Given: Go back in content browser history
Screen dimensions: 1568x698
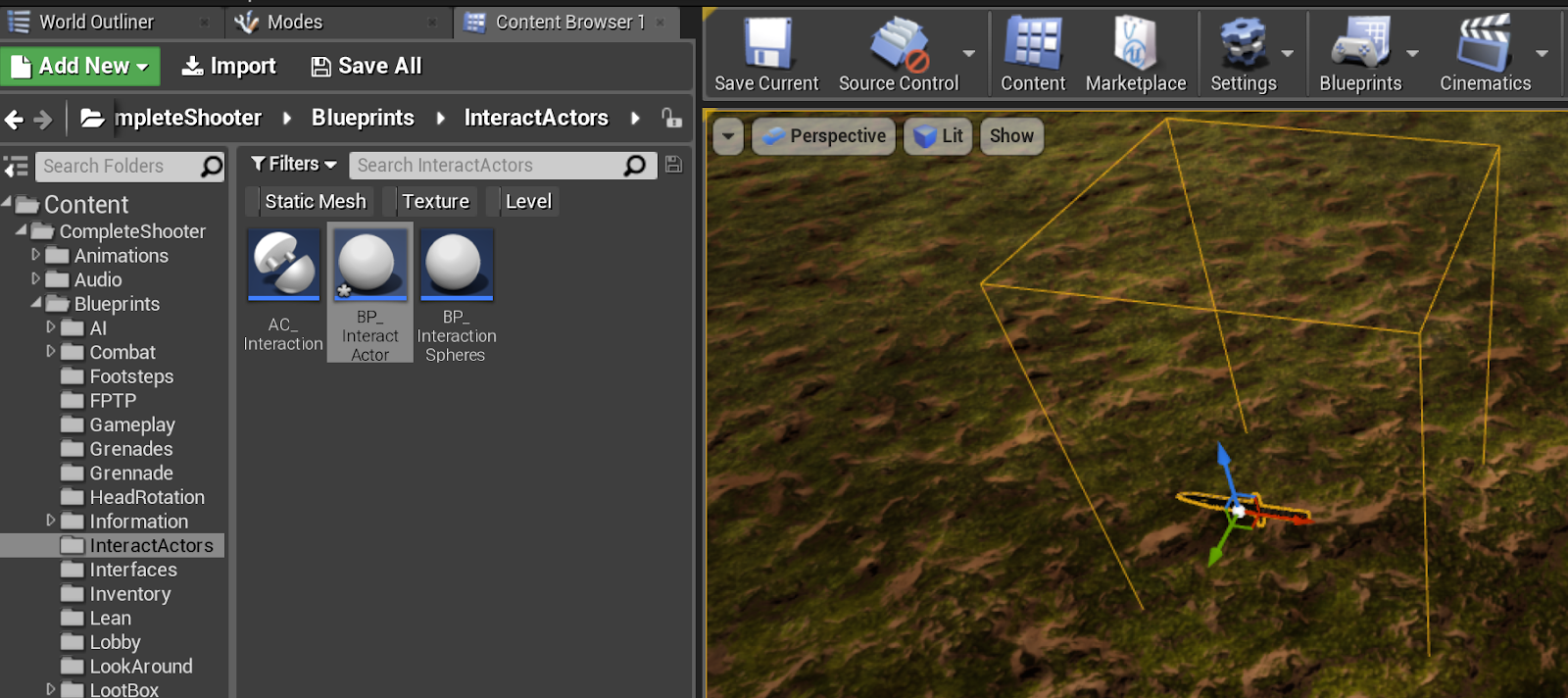Looking at the screenshot, I should [x=14, y=120].
